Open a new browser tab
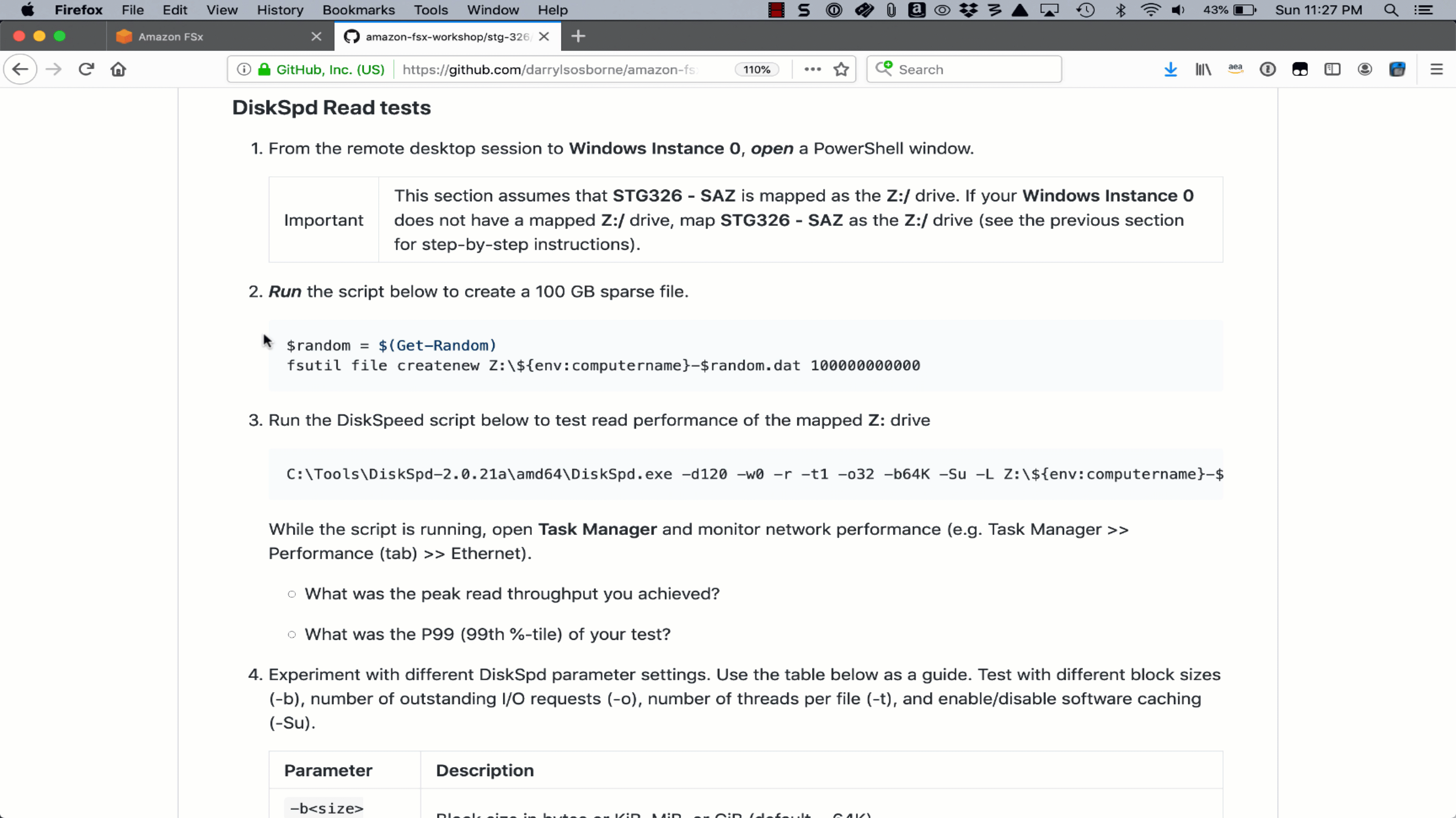Screen dimensions: 1456x818 click(577, 36)
